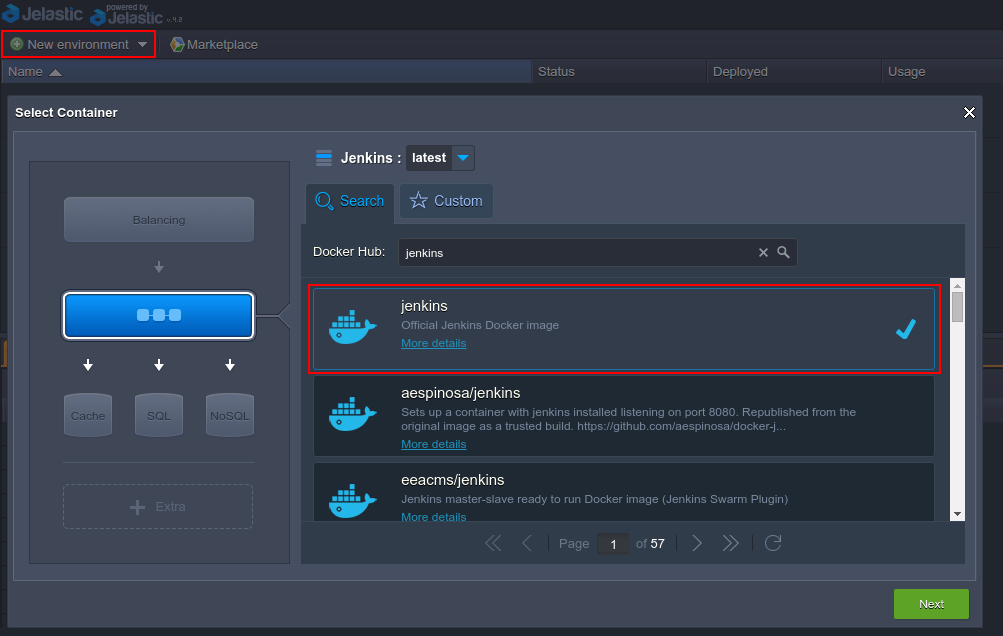Expand the New environment dropdown arrow
The height and width of the screenshot is (636, 1003).
(x=142, y=45)
